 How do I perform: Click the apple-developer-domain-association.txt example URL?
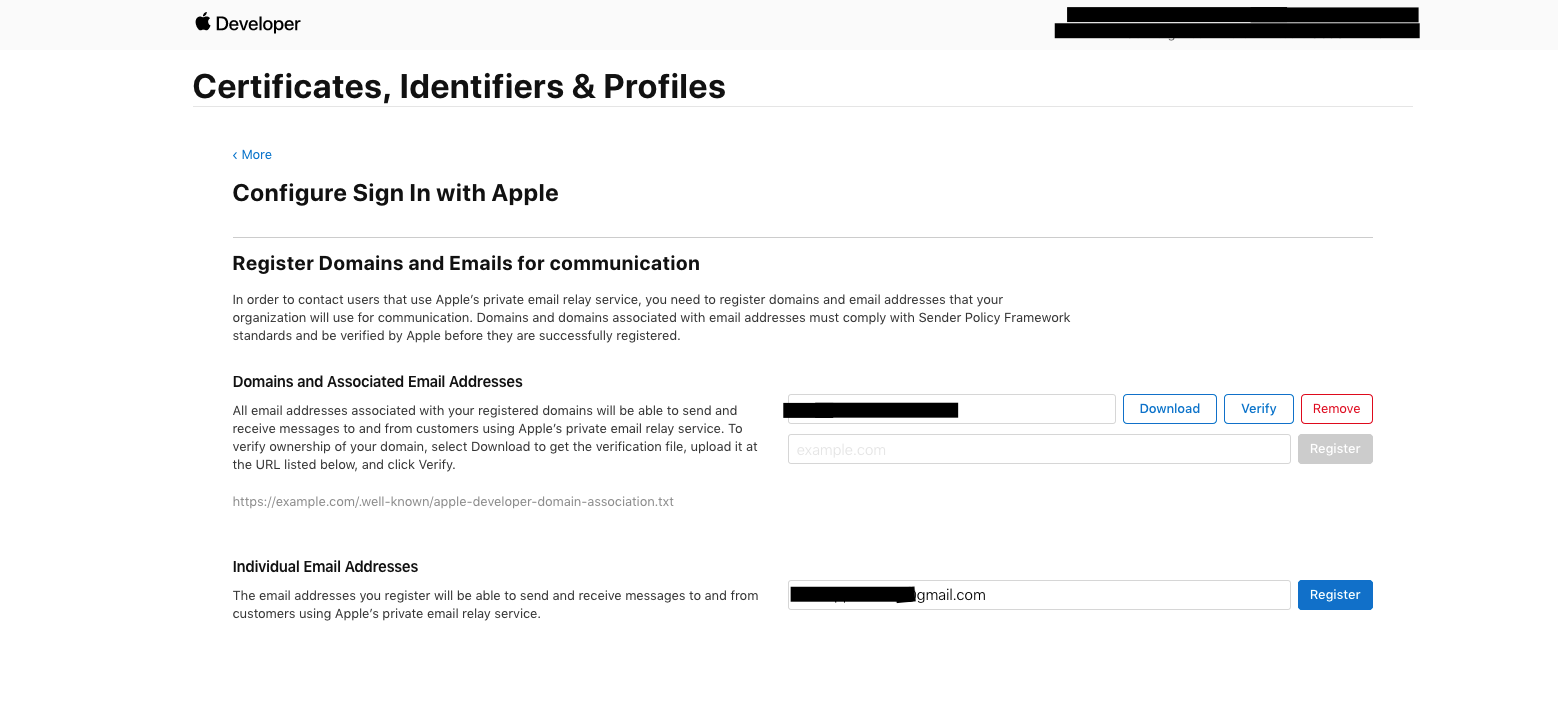click(453, 502)
